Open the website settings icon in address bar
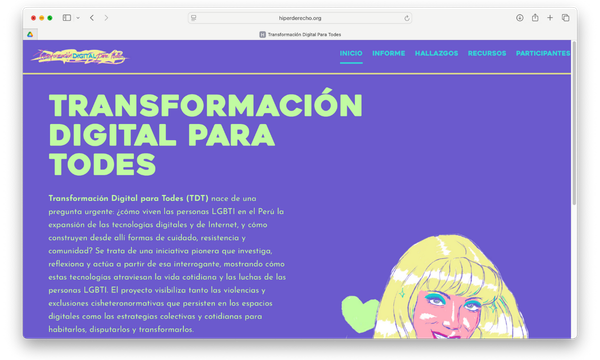Viewport: 600px width, 360px height. click(194, 18)
